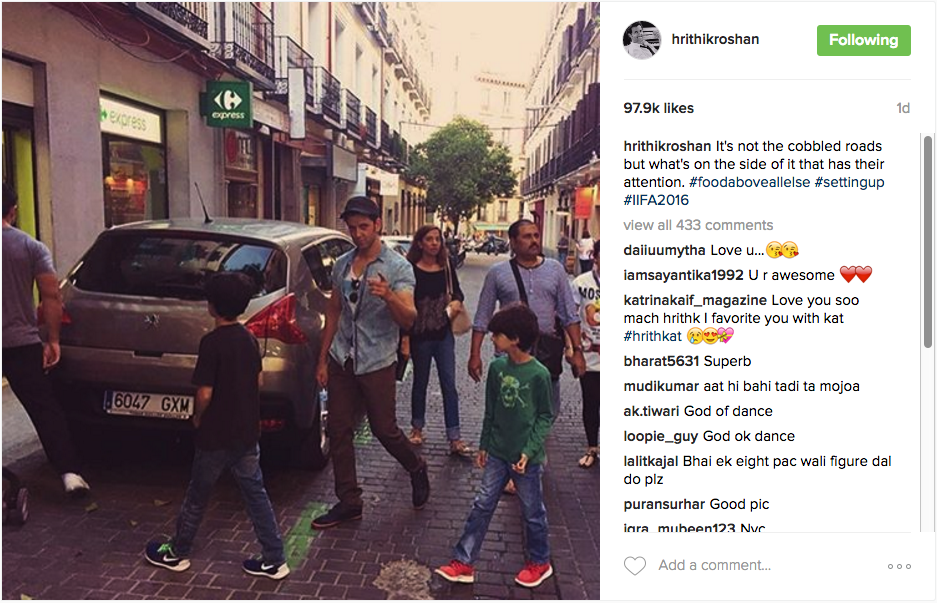This screenshot has height=603, width=937.
Task: Visit iamsayantika1992 commenter profile
Action: click(684, 276)
